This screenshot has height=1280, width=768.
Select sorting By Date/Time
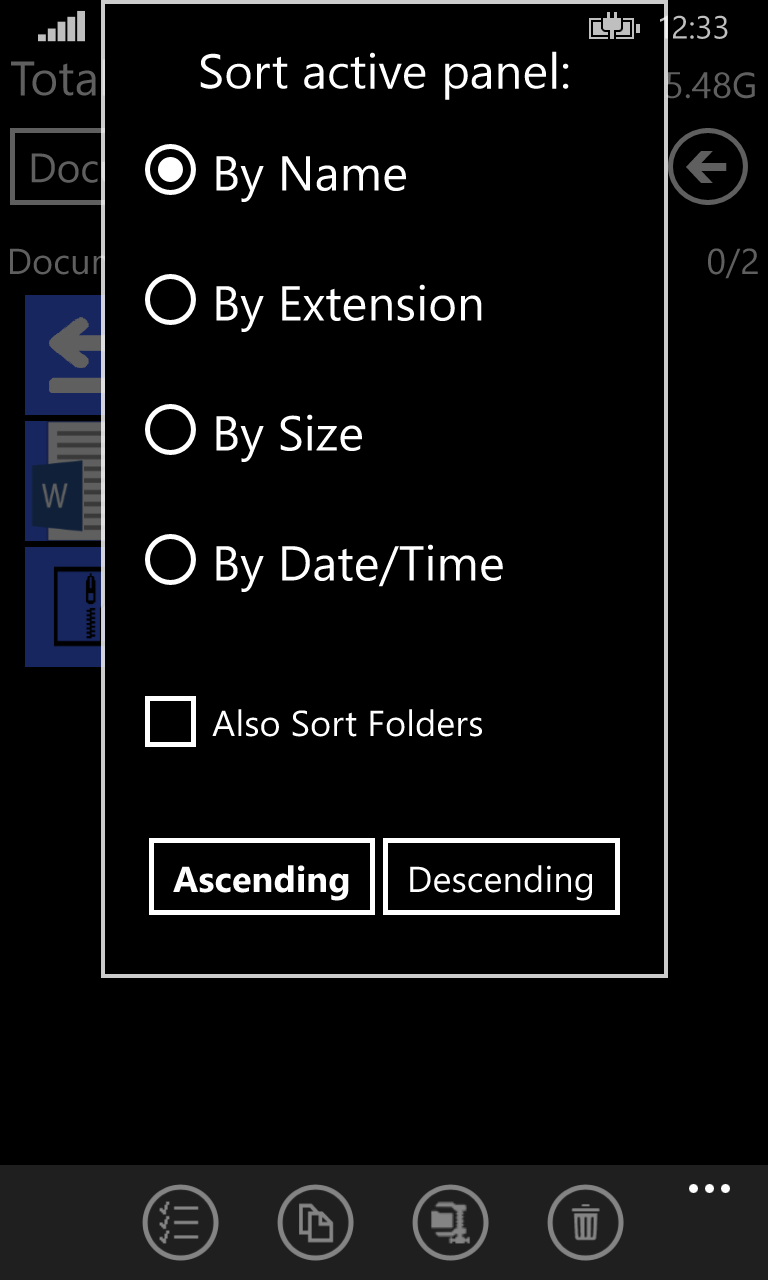pyautogui.click(x=170, y=561)
